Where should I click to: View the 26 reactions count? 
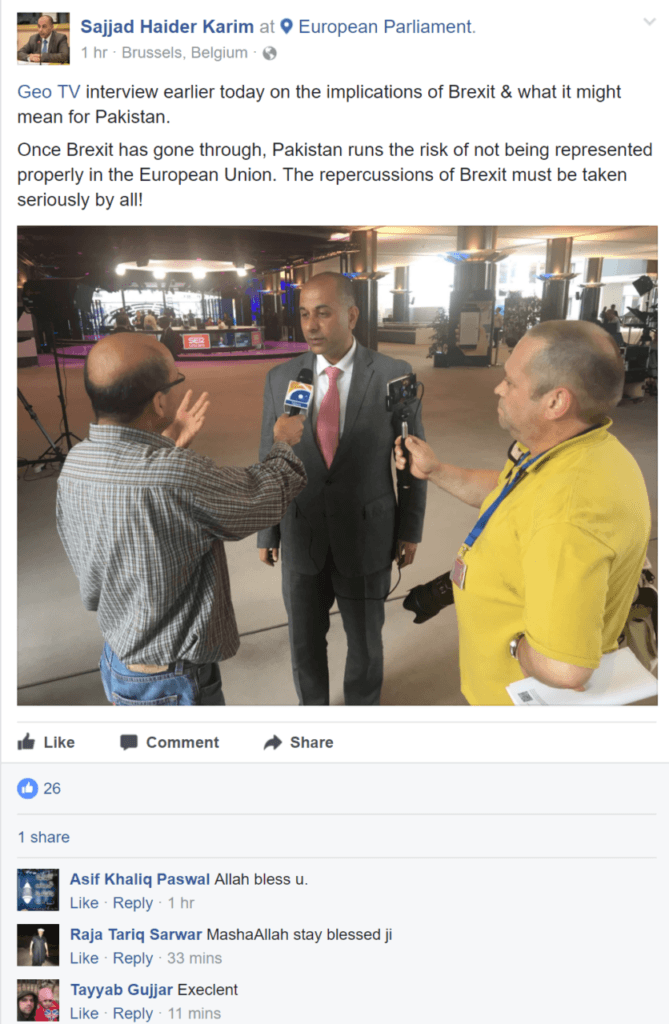(52, 788)
